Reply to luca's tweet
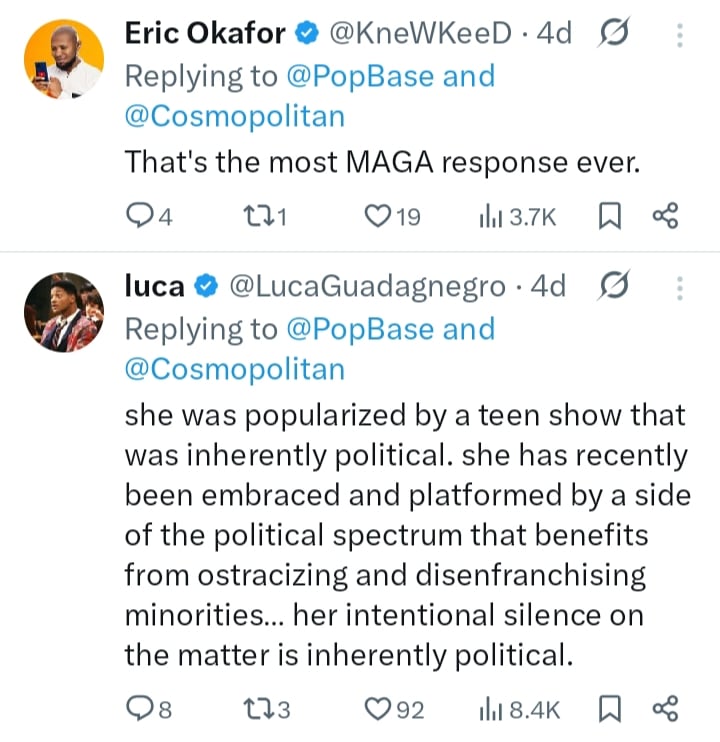This screenshot has height=742, width=720. pos(141,709)
